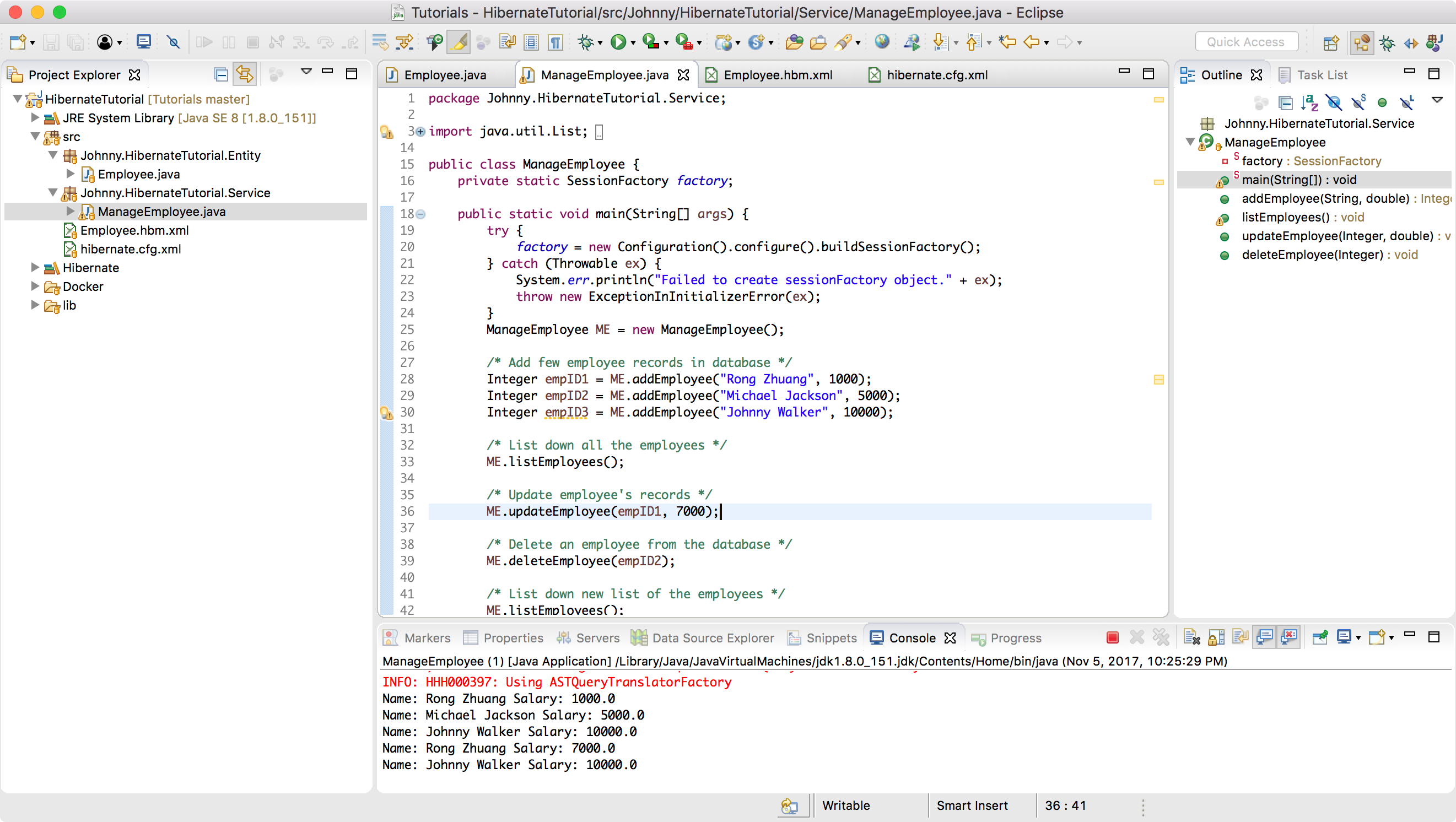This screenshot has width=1456, height=822.
Task: Collapse the HibernateTutorial project node
Action: [x=18, y=99]
